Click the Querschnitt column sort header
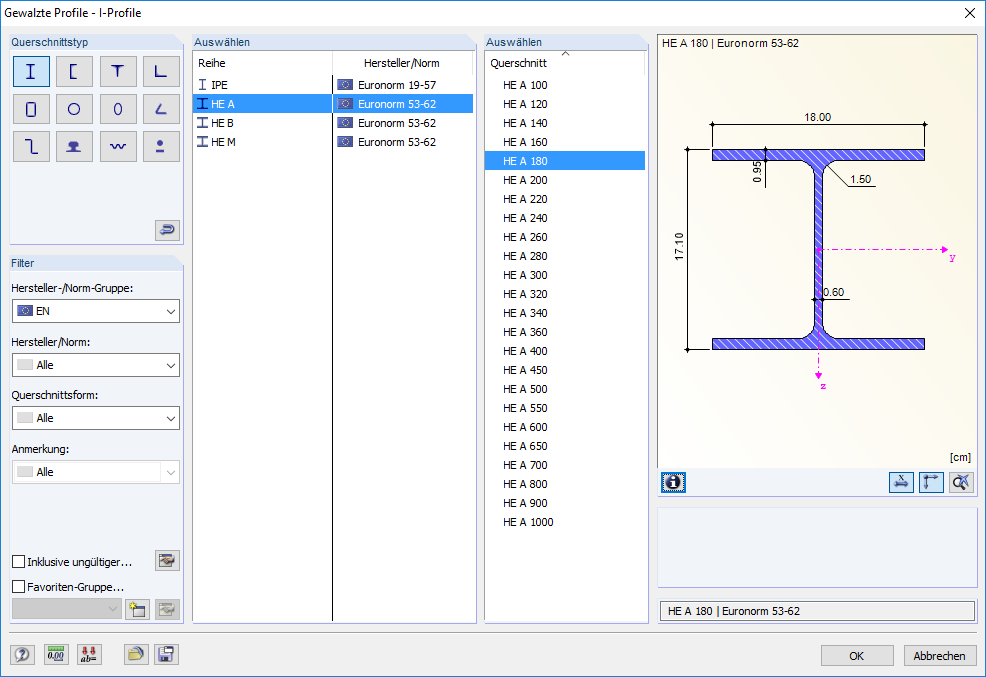Viewport: 986px width, 677px height. tap(565, 63)
